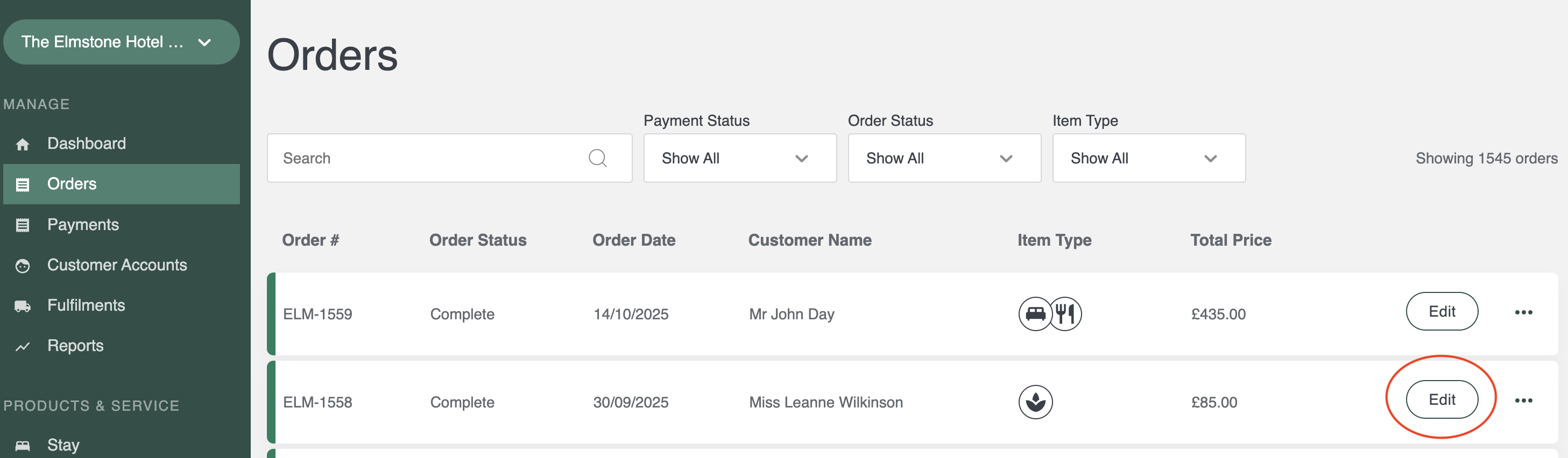The image size is (1568, 458).
Task: Click the Reports chart icon
Action: coord(23,347)
